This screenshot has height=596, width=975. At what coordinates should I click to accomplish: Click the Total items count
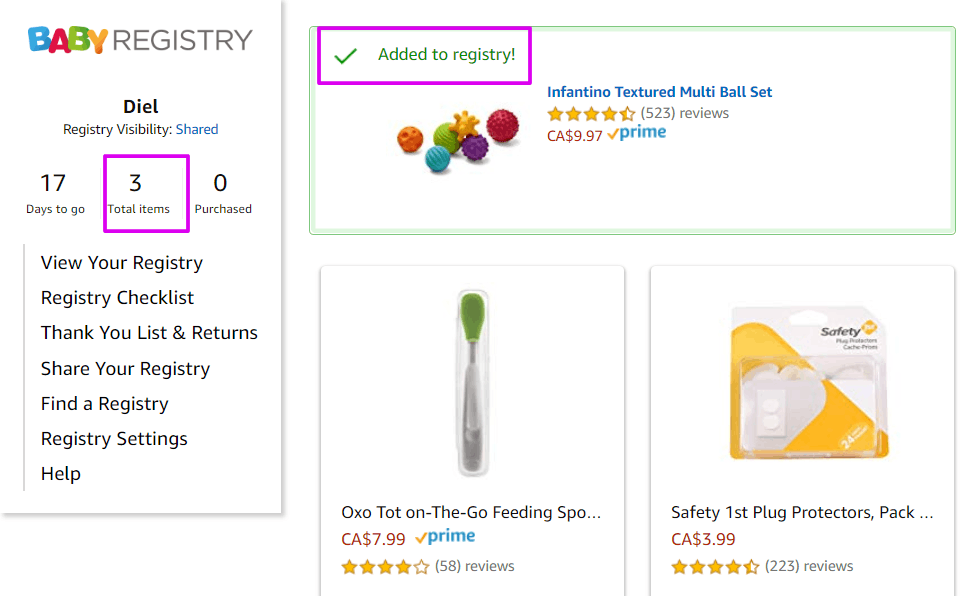point(136,184)
